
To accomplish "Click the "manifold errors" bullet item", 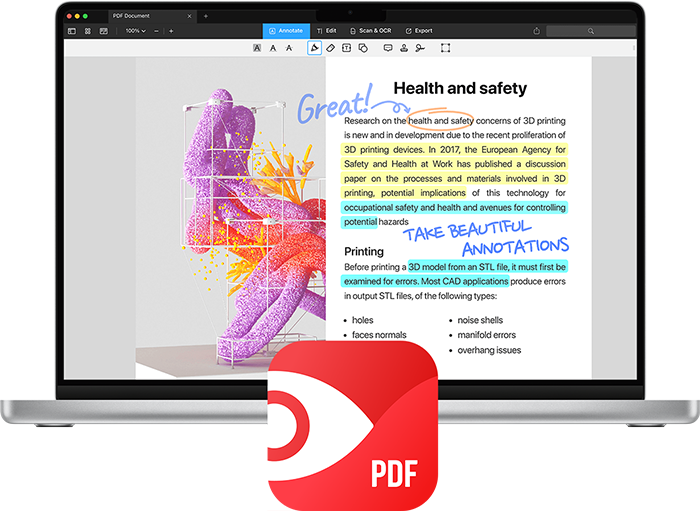I will 487,335.
